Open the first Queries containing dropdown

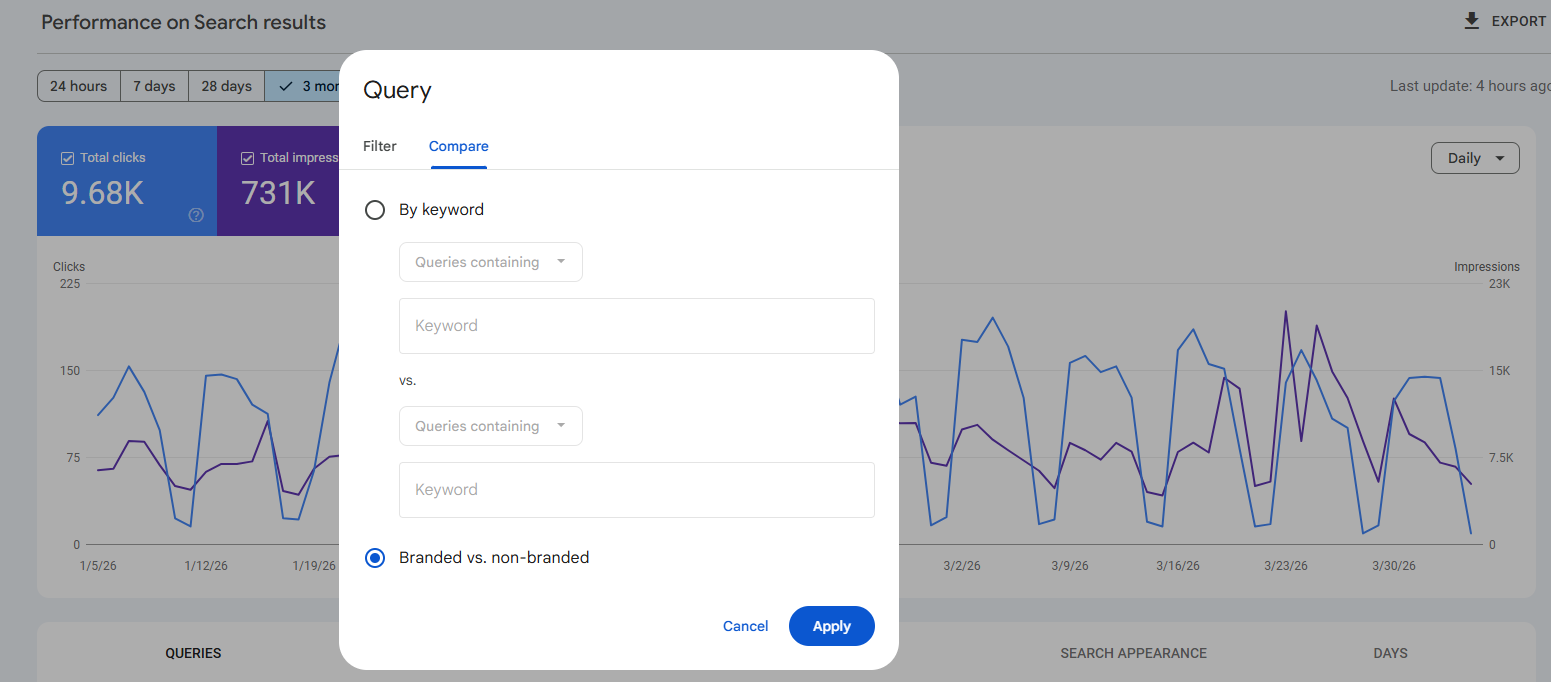tap(490, 261)
